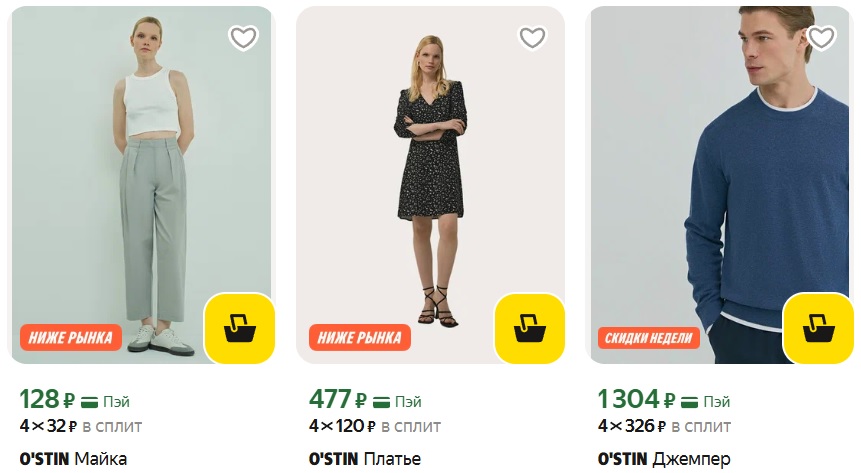The height and width of the screenshot is (473, 861).
Task: Open the O'STIN Джемпер product title
Action: tap(664, 459)
